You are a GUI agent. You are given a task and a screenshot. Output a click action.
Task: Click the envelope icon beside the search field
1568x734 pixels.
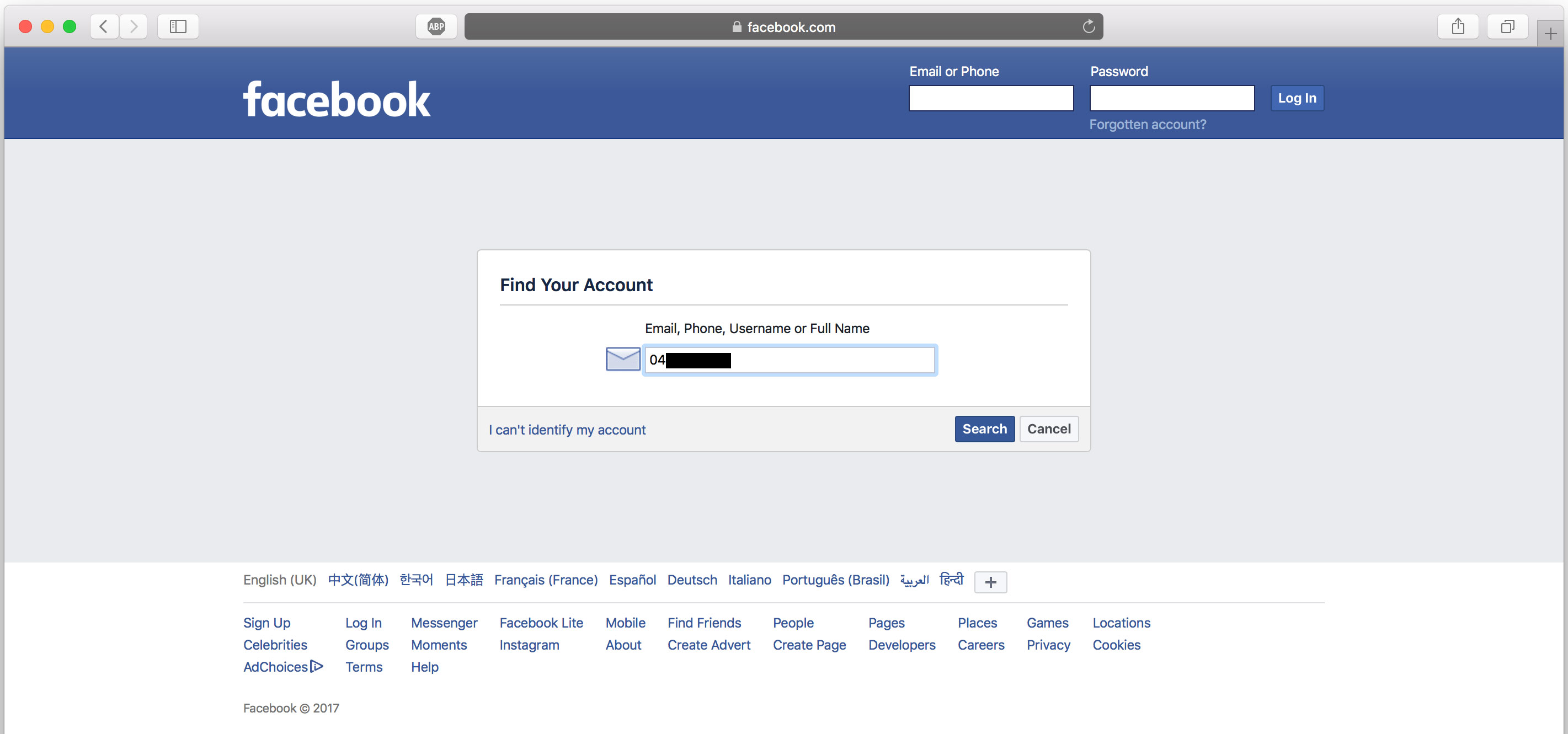623,359
